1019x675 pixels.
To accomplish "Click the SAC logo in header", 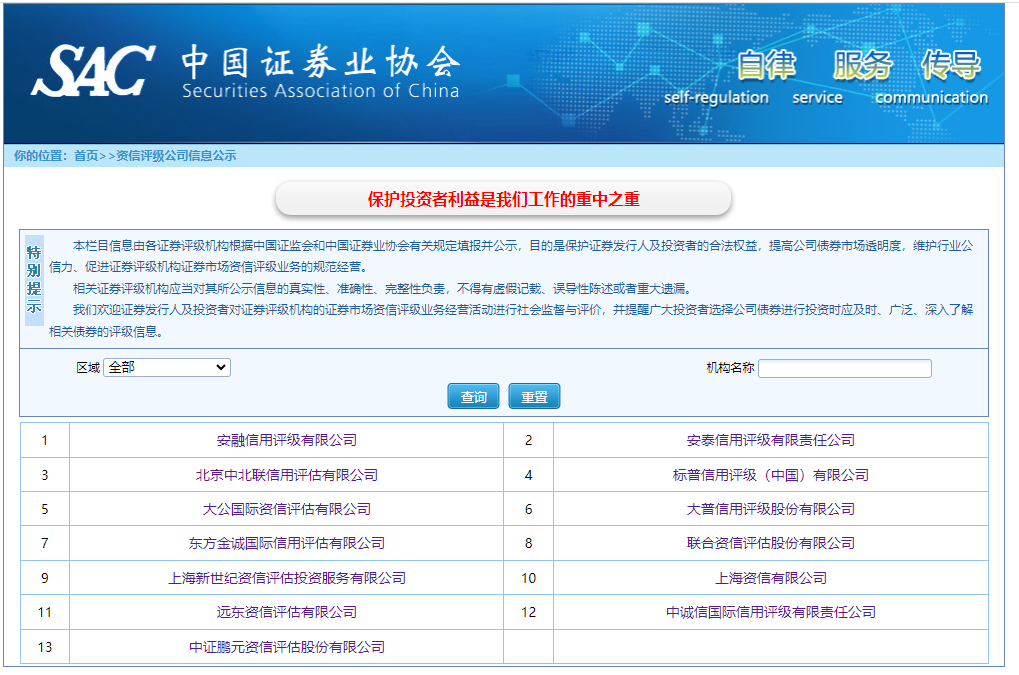I will coord(93,71).
